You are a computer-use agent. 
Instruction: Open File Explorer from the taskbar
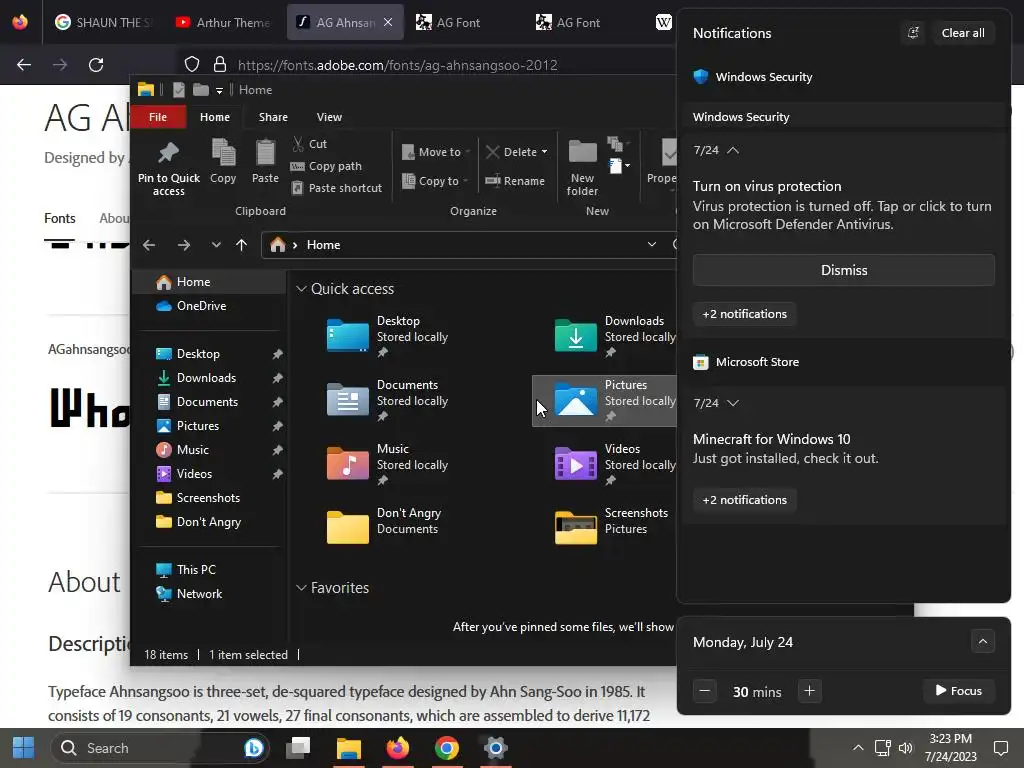[x=349, y=748]
